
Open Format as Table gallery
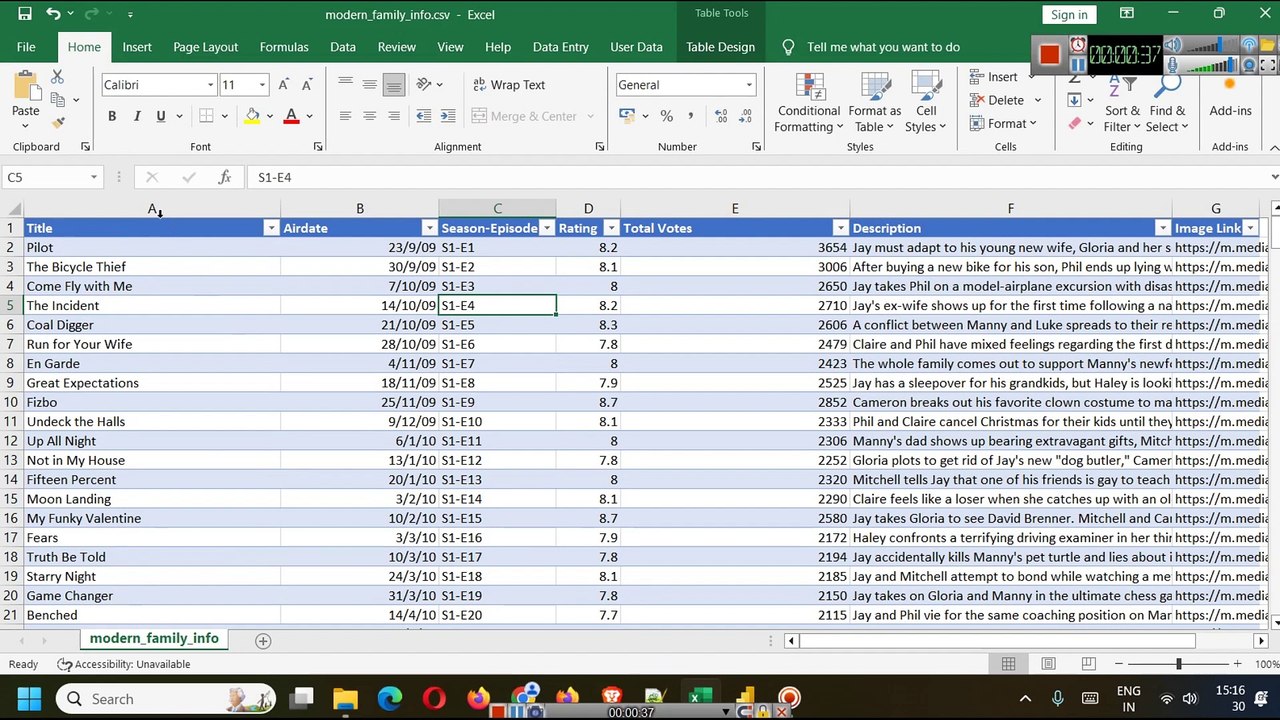(874, 102)
